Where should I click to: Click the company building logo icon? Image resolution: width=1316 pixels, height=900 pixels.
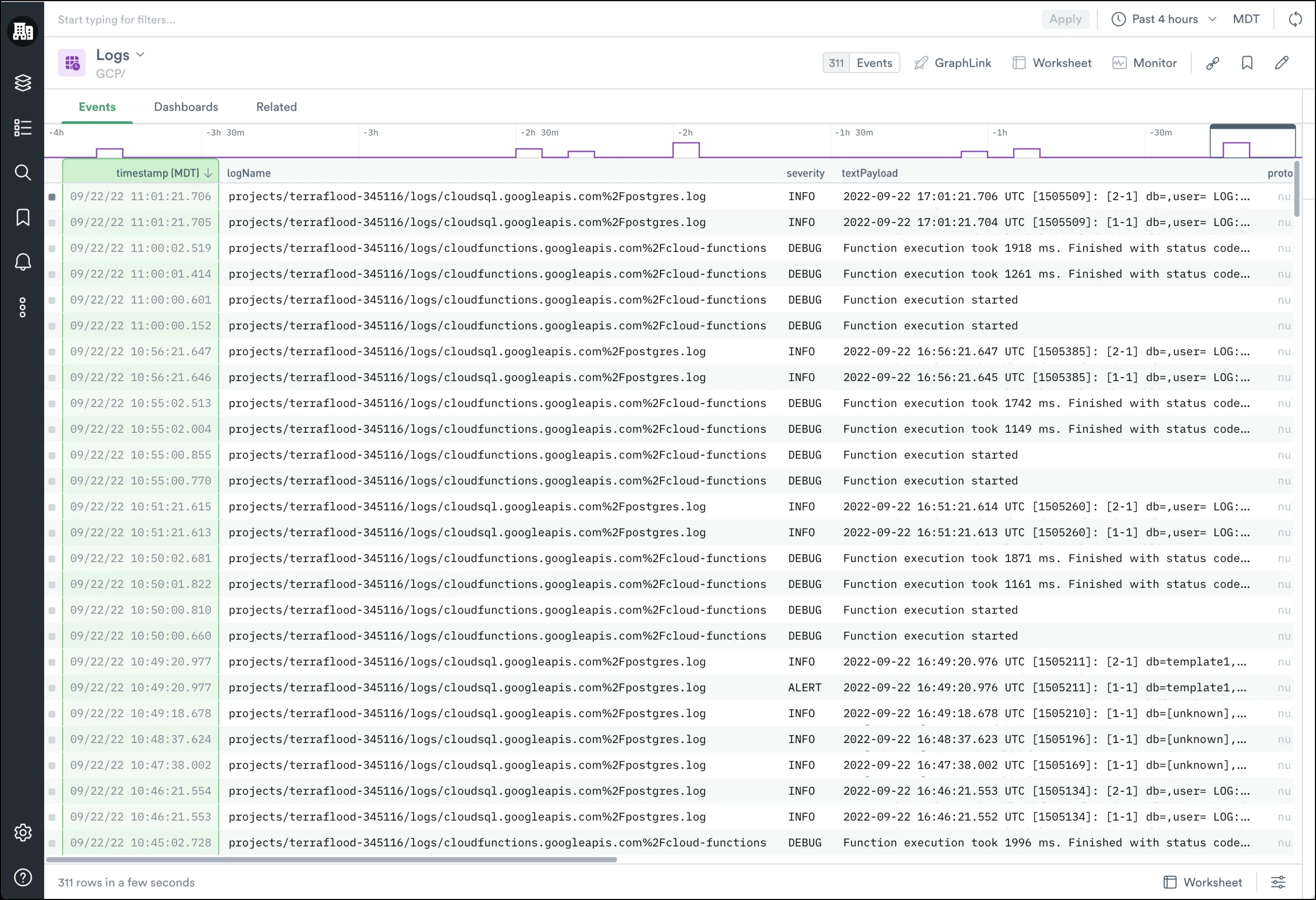click(23, 31)
